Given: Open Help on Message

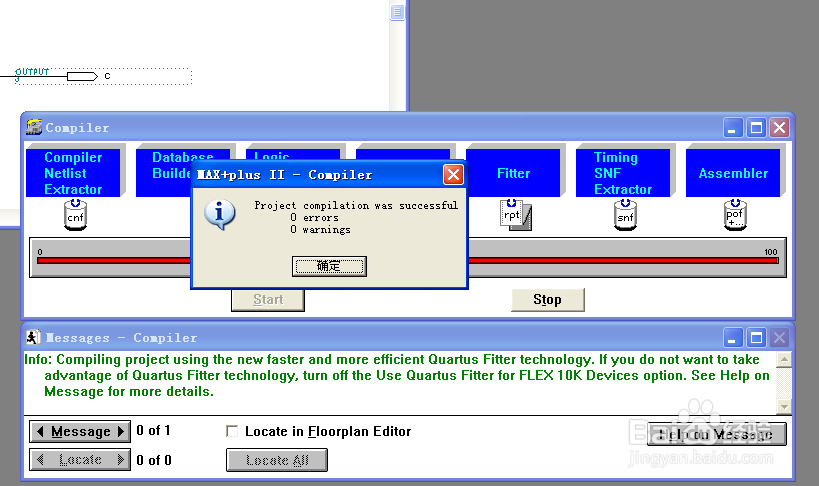Looking at the screenshot, I should 717,434.
